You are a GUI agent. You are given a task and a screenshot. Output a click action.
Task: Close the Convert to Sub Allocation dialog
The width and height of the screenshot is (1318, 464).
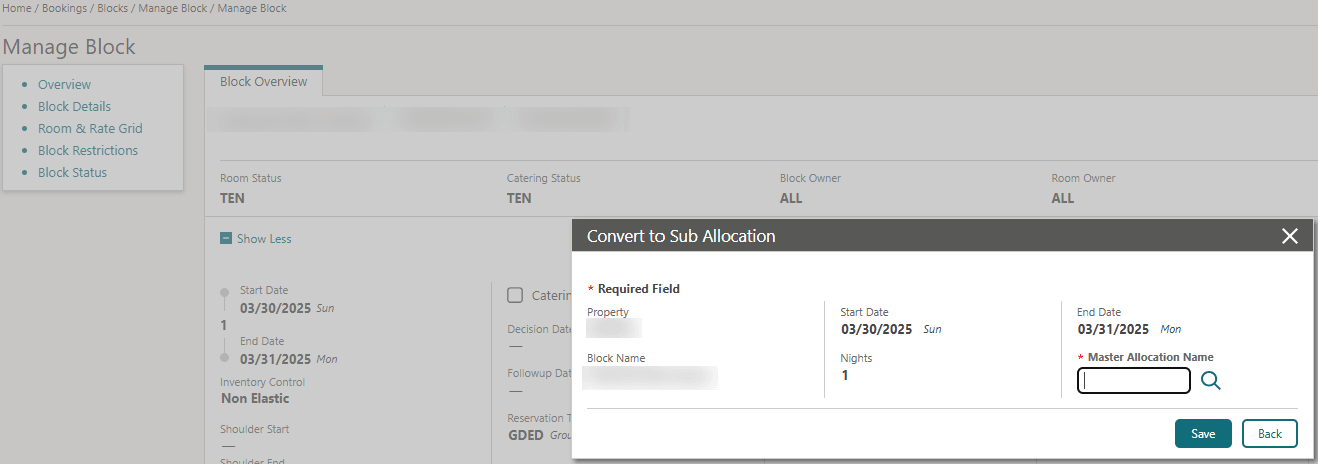click(x=1289, y=236)
